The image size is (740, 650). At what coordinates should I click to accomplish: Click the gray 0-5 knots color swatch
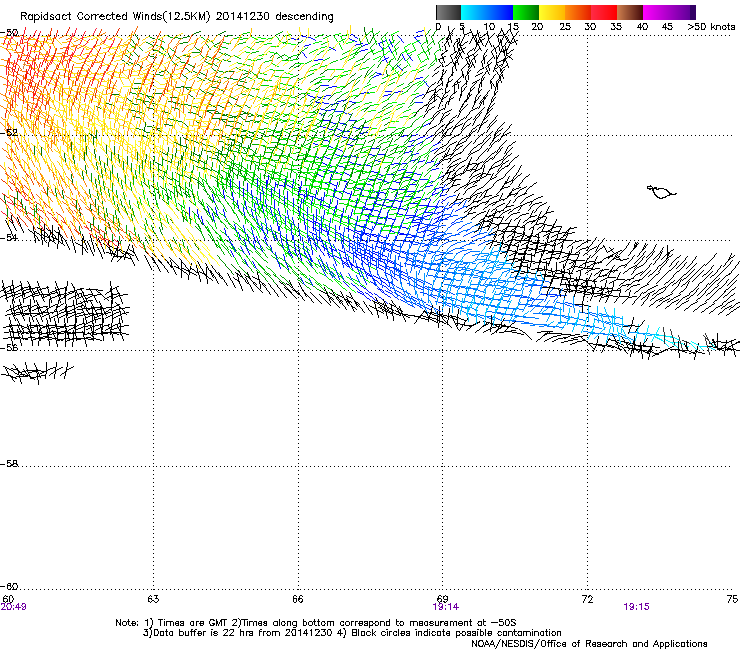[x=448, y=12]
